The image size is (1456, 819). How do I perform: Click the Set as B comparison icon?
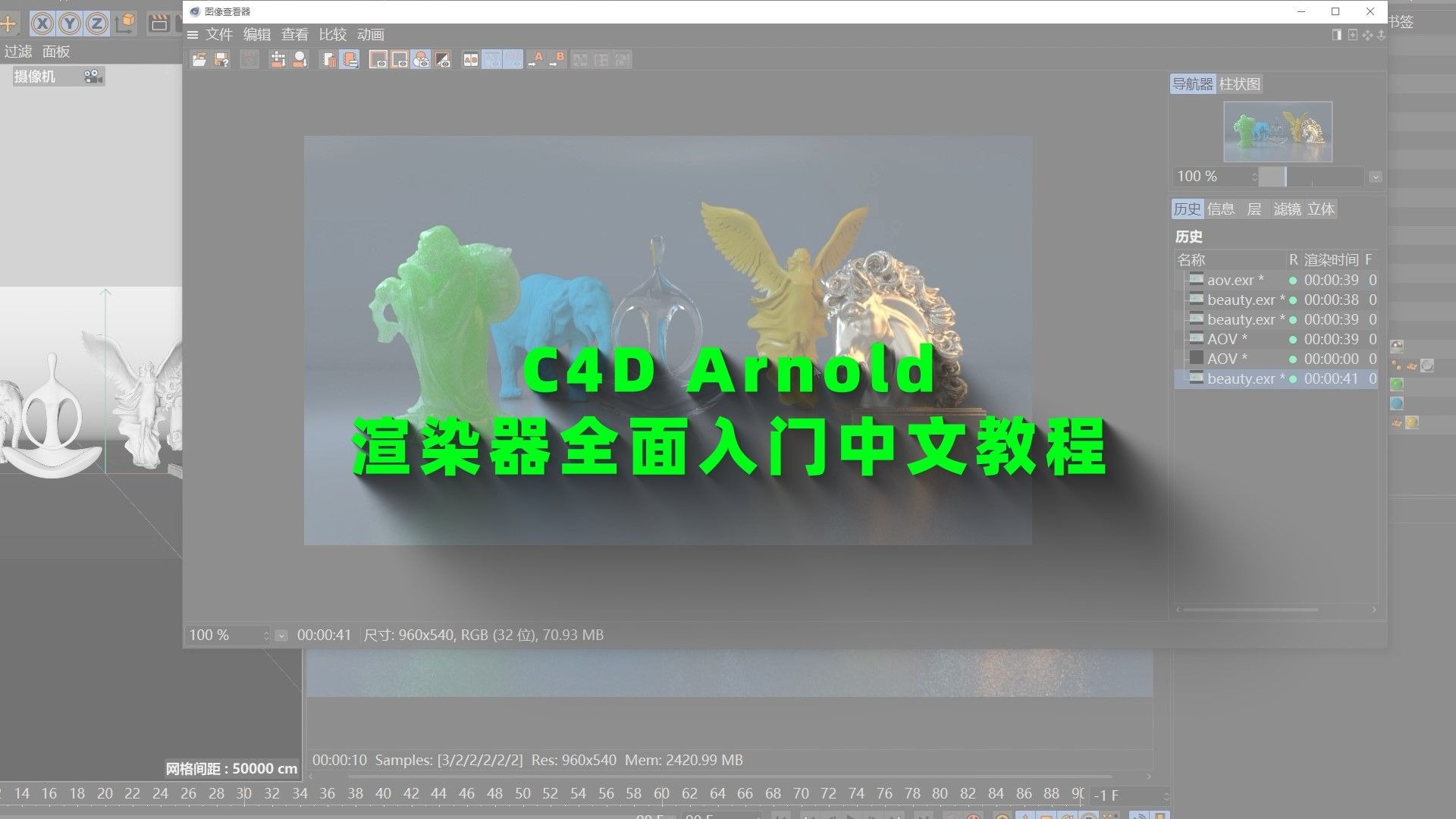[557, 59]
